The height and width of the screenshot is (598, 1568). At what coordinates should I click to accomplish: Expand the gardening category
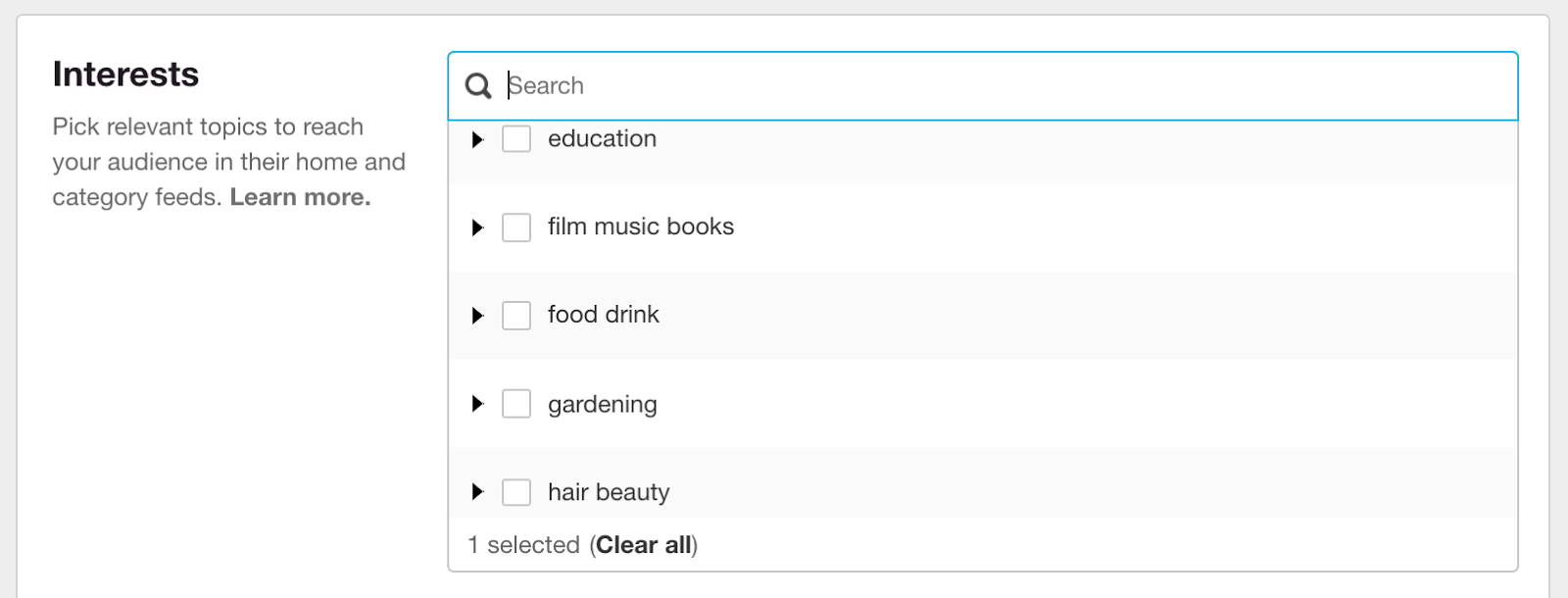click(477, 403)
